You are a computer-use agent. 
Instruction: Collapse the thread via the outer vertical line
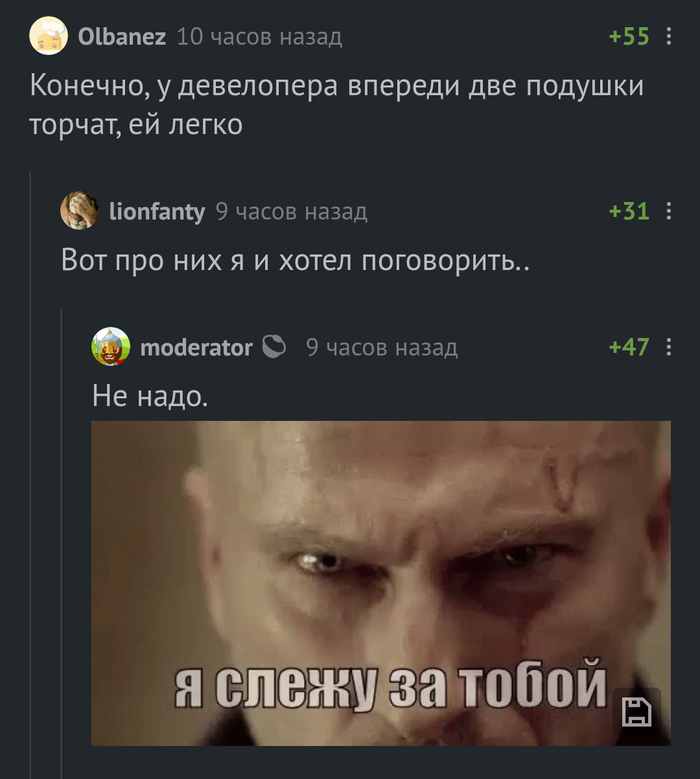(30, 475)
